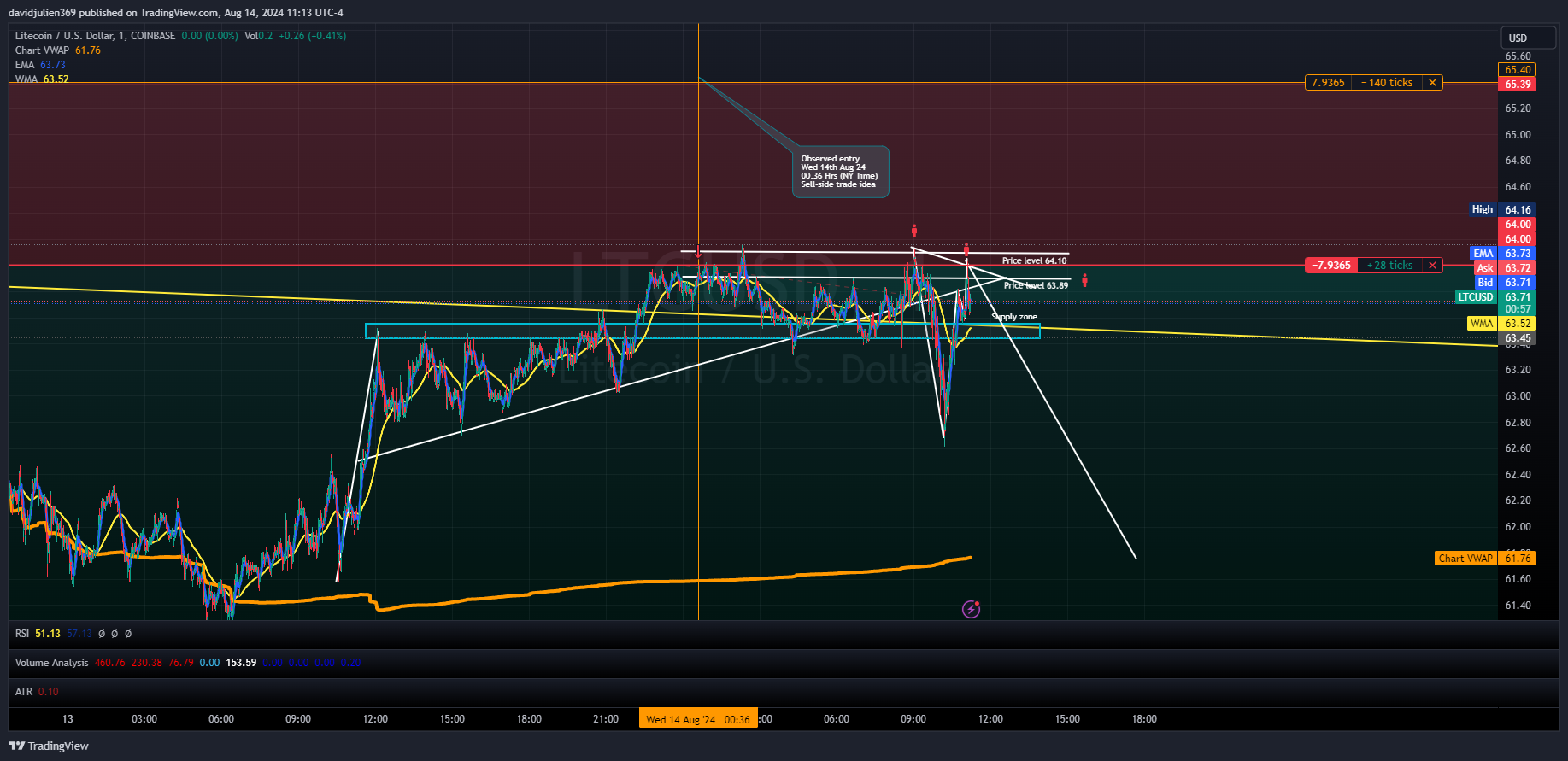Click the +0.26 (+0.41%) change value
The image size is (1568, 761).
(x=313, y=36)
